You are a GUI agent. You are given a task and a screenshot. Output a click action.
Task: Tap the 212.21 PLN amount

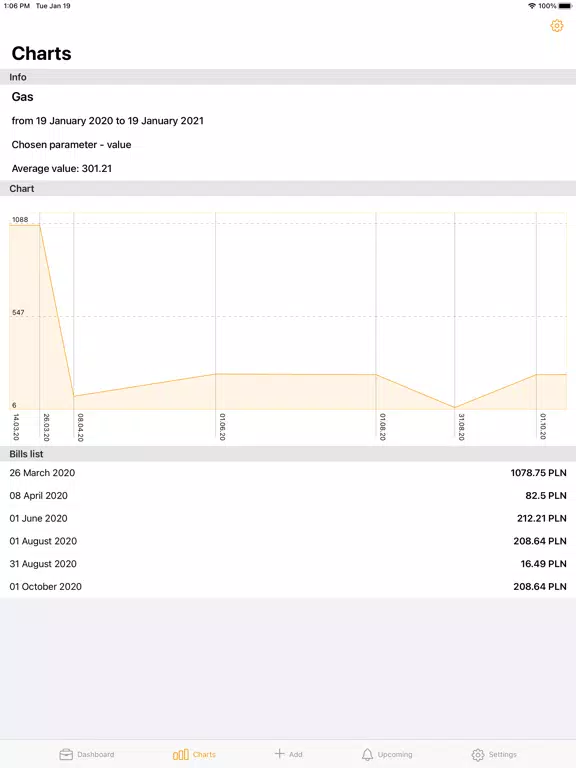542,518
